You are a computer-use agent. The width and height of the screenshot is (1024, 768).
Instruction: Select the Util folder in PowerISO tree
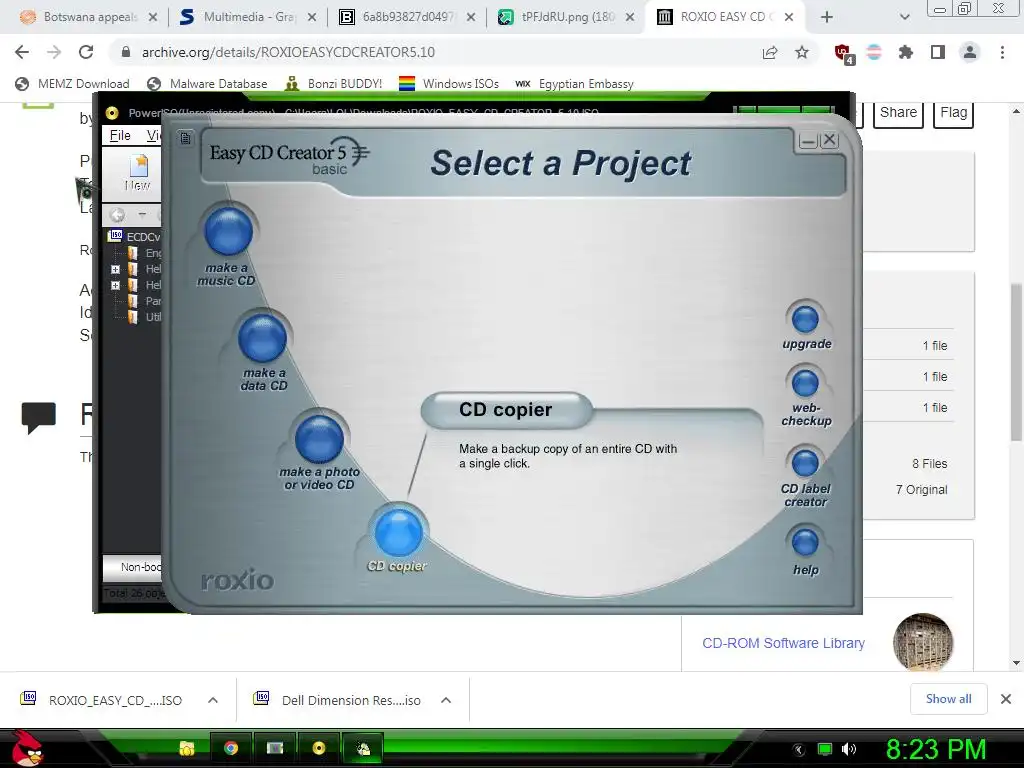pyautogui.click(x=144, y=317)
